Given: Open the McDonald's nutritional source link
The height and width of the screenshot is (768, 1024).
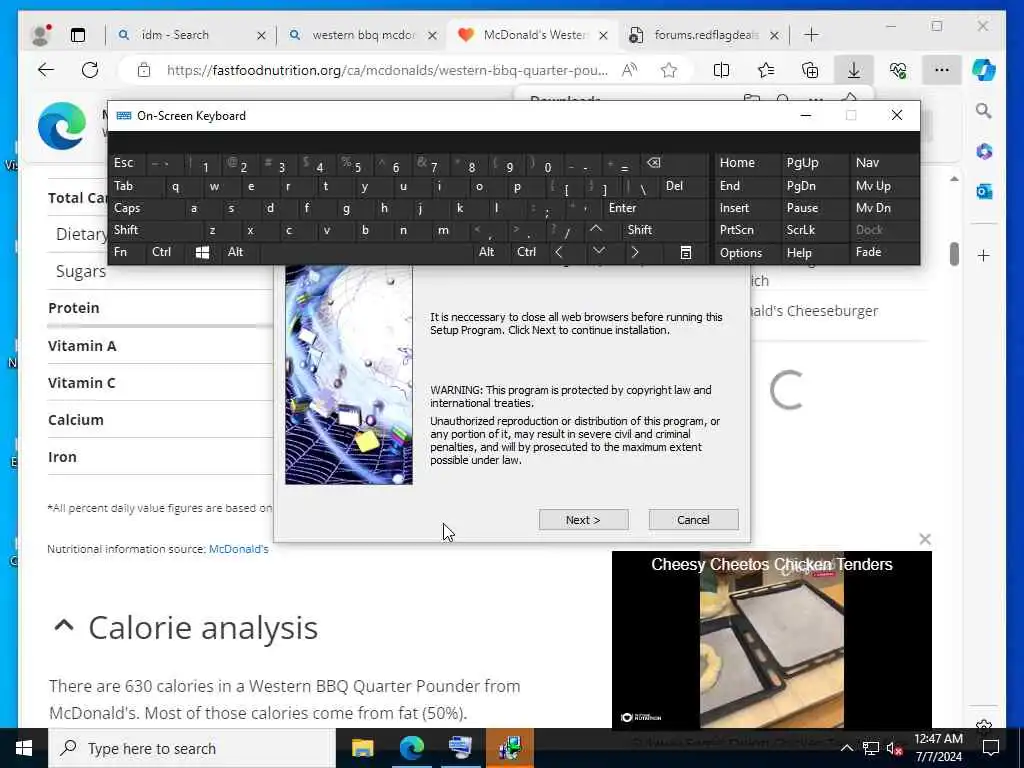Looking at the screenshot, I should [x=238, y=549].
